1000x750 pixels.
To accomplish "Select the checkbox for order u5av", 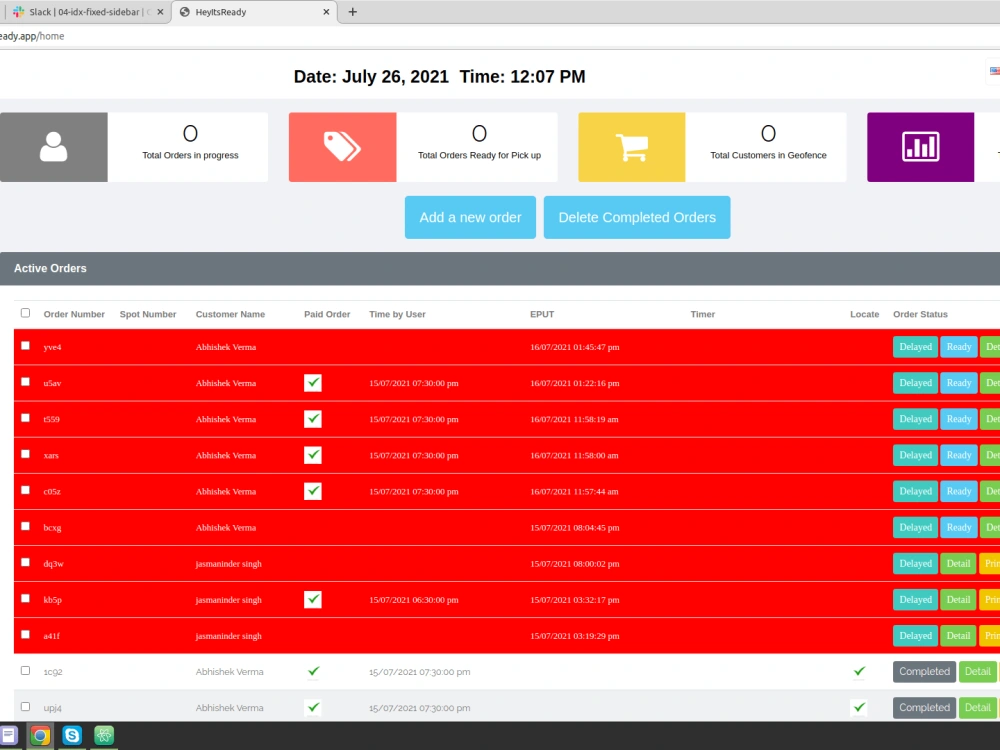I will click(26, 382).
